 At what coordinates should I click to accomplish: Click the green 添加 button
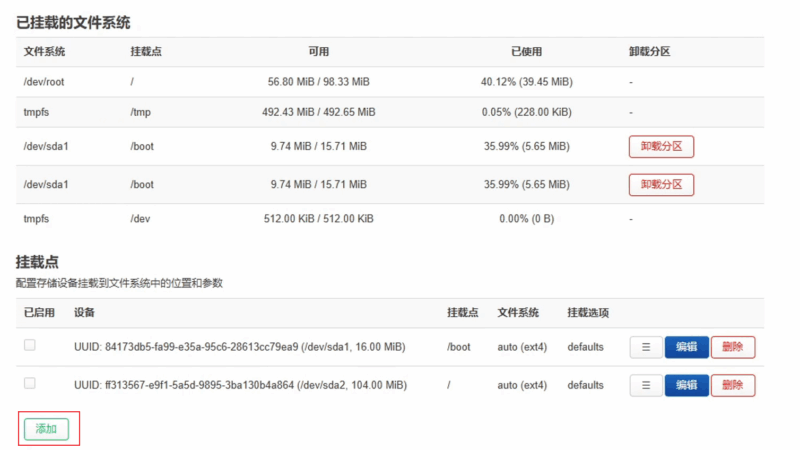coord(46,429)
